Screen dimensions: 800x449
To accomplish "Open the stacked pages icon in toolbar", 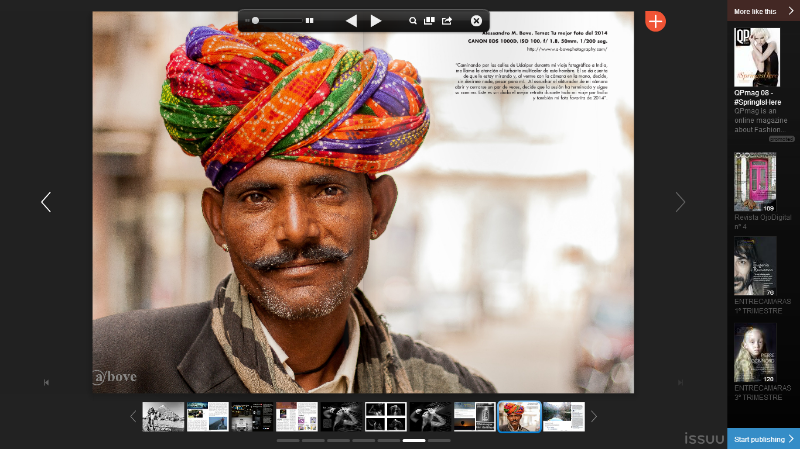I will [429, 20].
